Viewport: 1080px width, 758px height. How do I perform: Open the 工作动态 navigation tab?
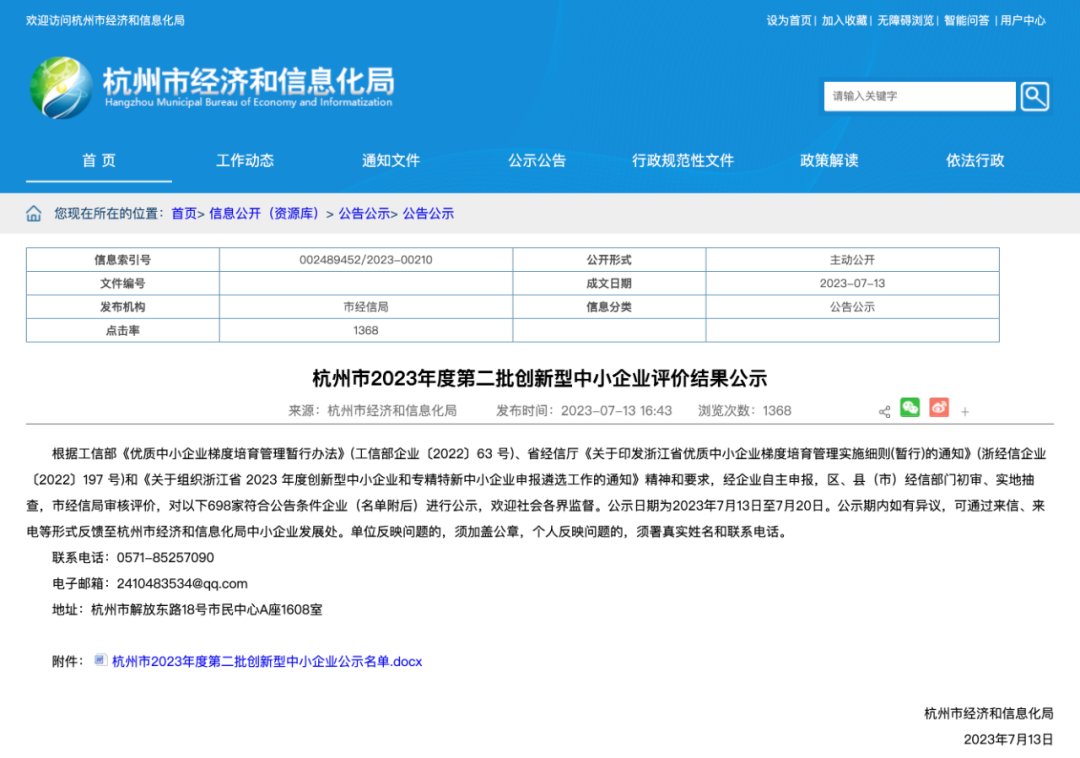coord(245,160)
